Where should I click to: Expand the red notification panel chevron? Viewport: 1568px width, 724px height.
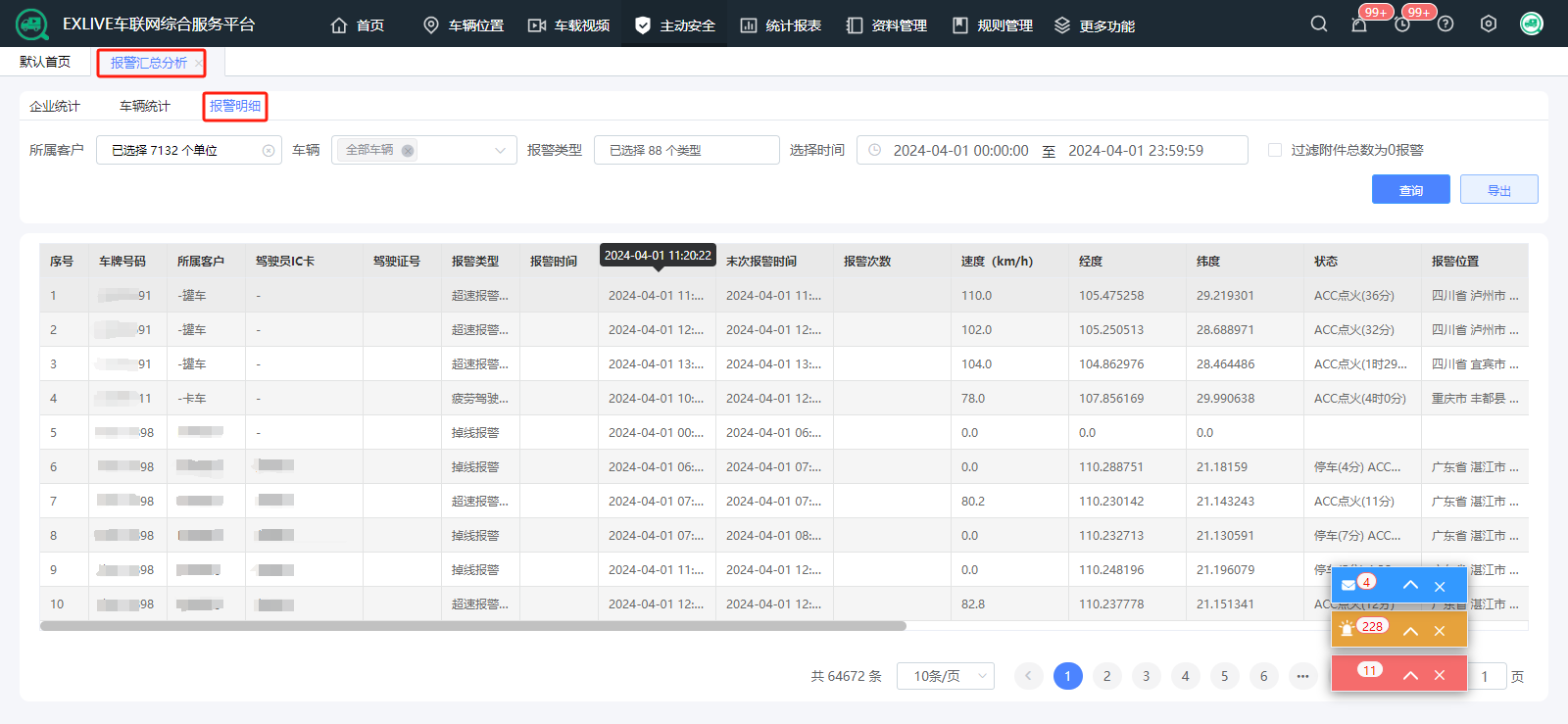coord(1410,675)
